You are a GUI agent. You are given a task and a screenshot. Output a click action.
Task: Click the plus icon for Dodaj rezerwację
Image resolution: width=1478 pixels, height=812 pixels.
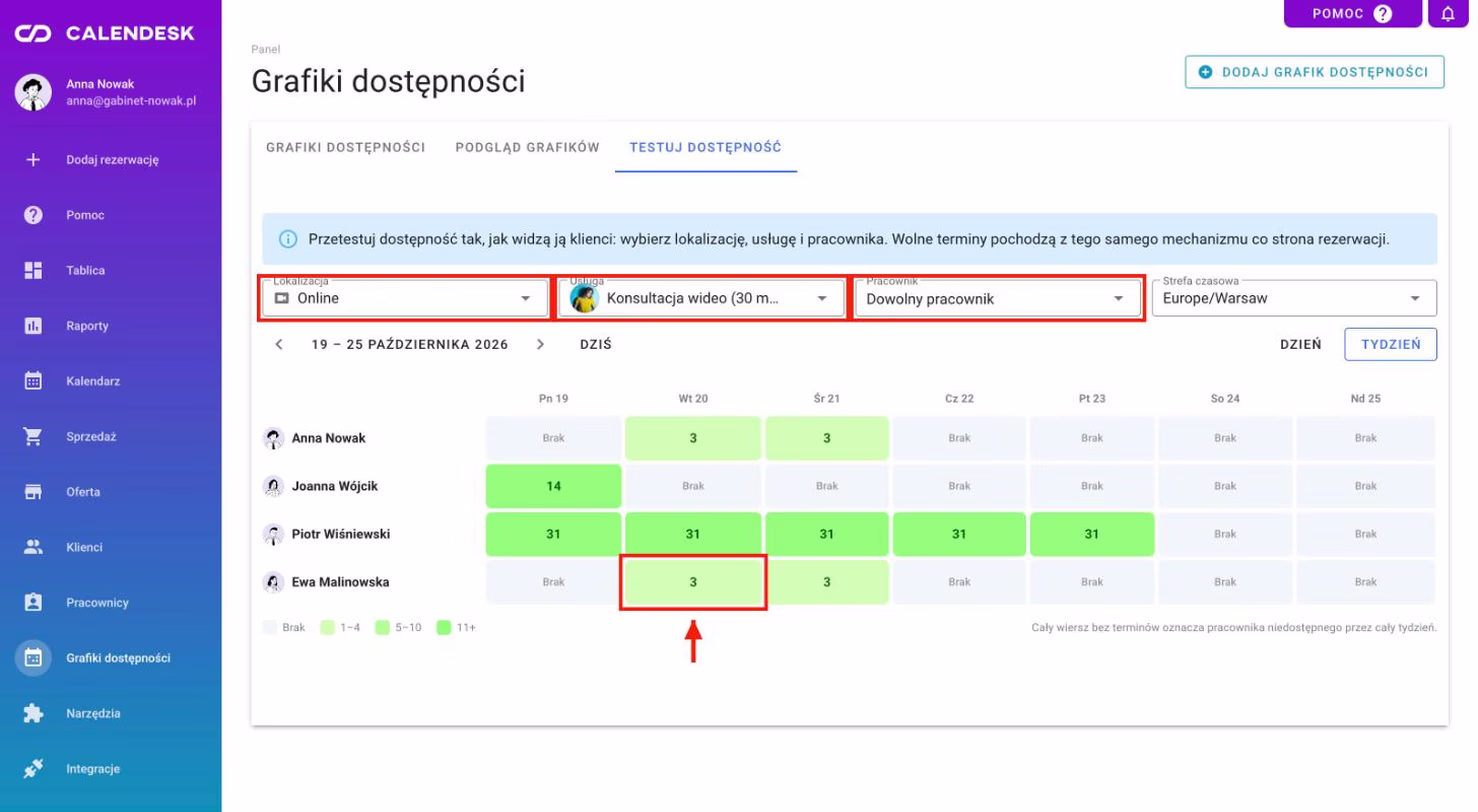click(33, 159)
